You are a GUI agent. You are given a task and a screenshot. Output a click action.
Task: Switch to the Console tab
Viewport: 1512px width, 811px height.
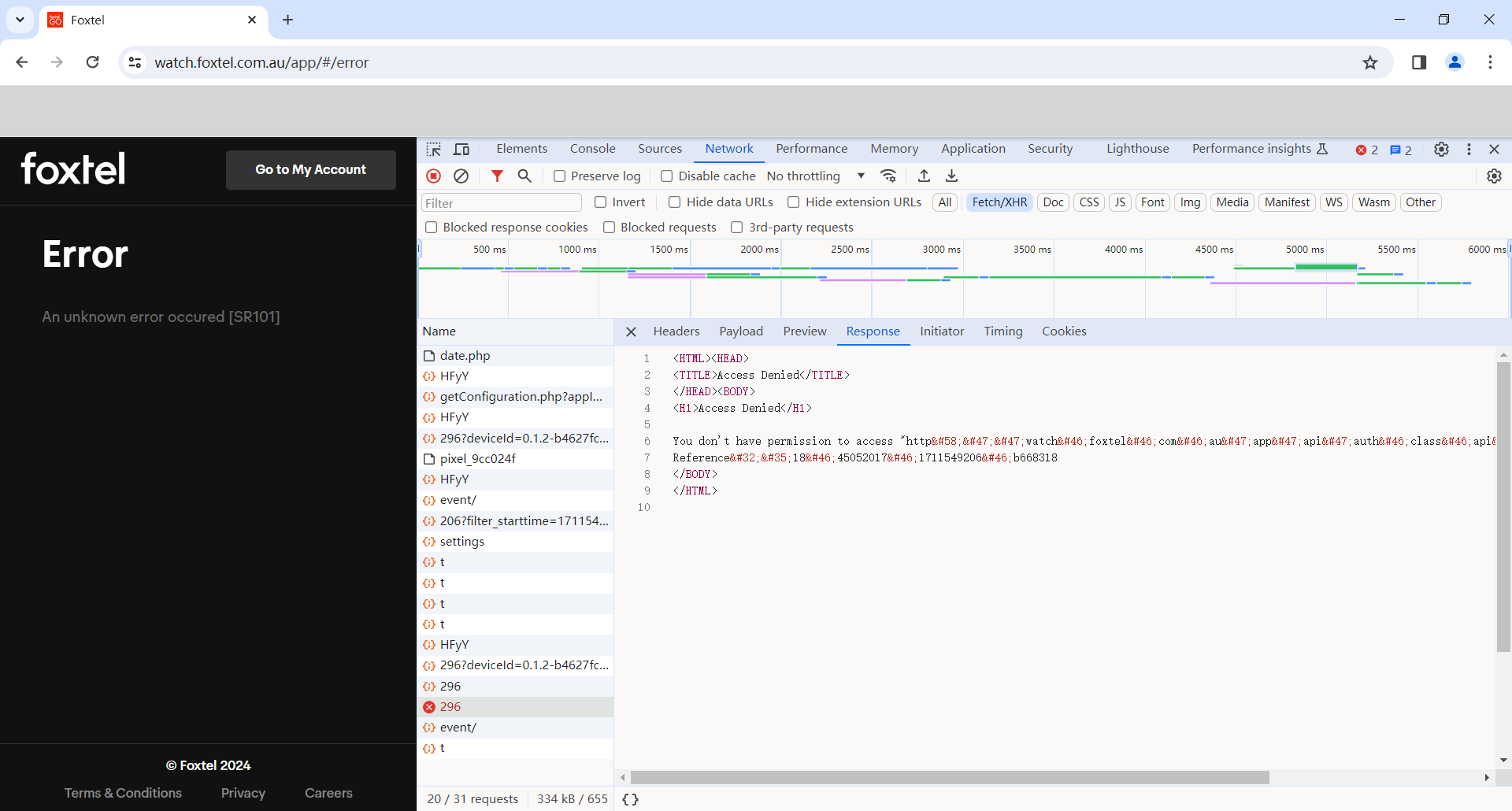[x=592, y=149]
